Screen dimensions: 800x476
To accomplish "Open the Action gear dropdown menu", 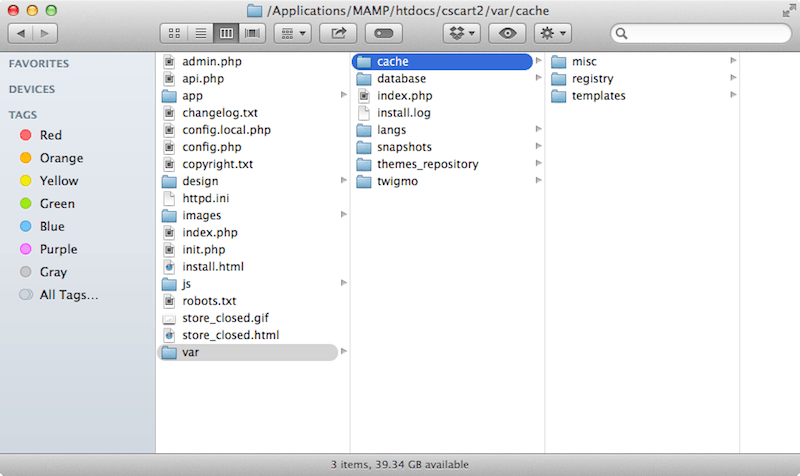I will (x=553, y=33).
